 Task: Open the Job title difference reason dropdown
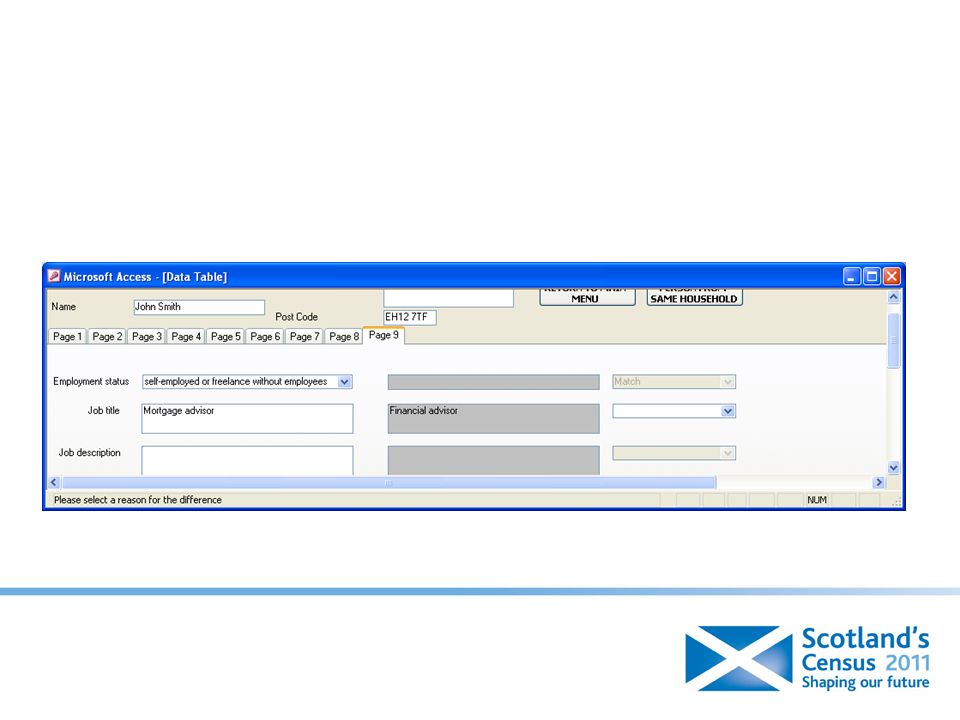point(727,411)
